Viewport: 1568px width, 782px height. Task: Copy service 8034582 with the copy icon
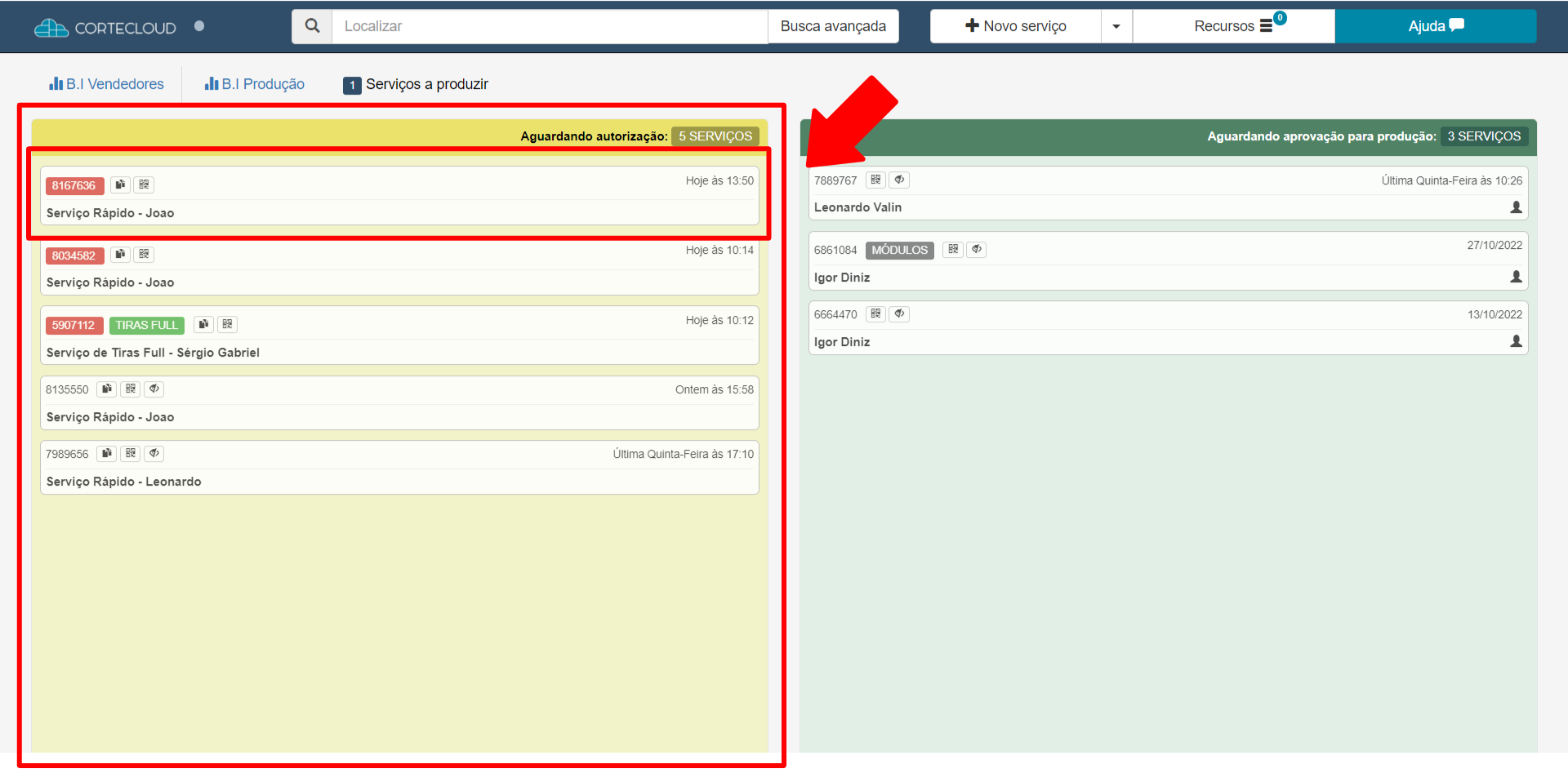point(120,255)
